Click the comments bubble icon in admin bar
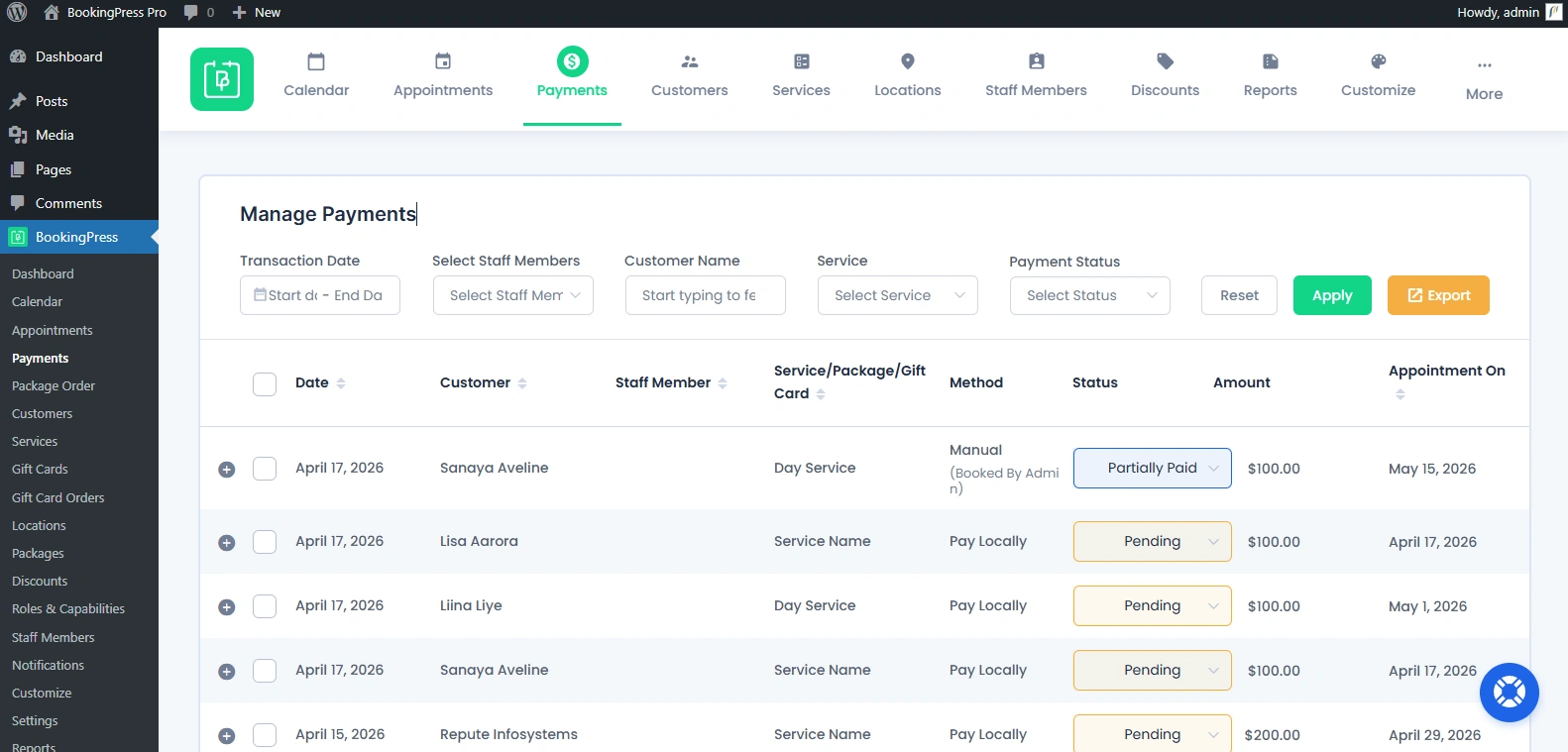Viewport: 1568px width, 752px height. 191,13
